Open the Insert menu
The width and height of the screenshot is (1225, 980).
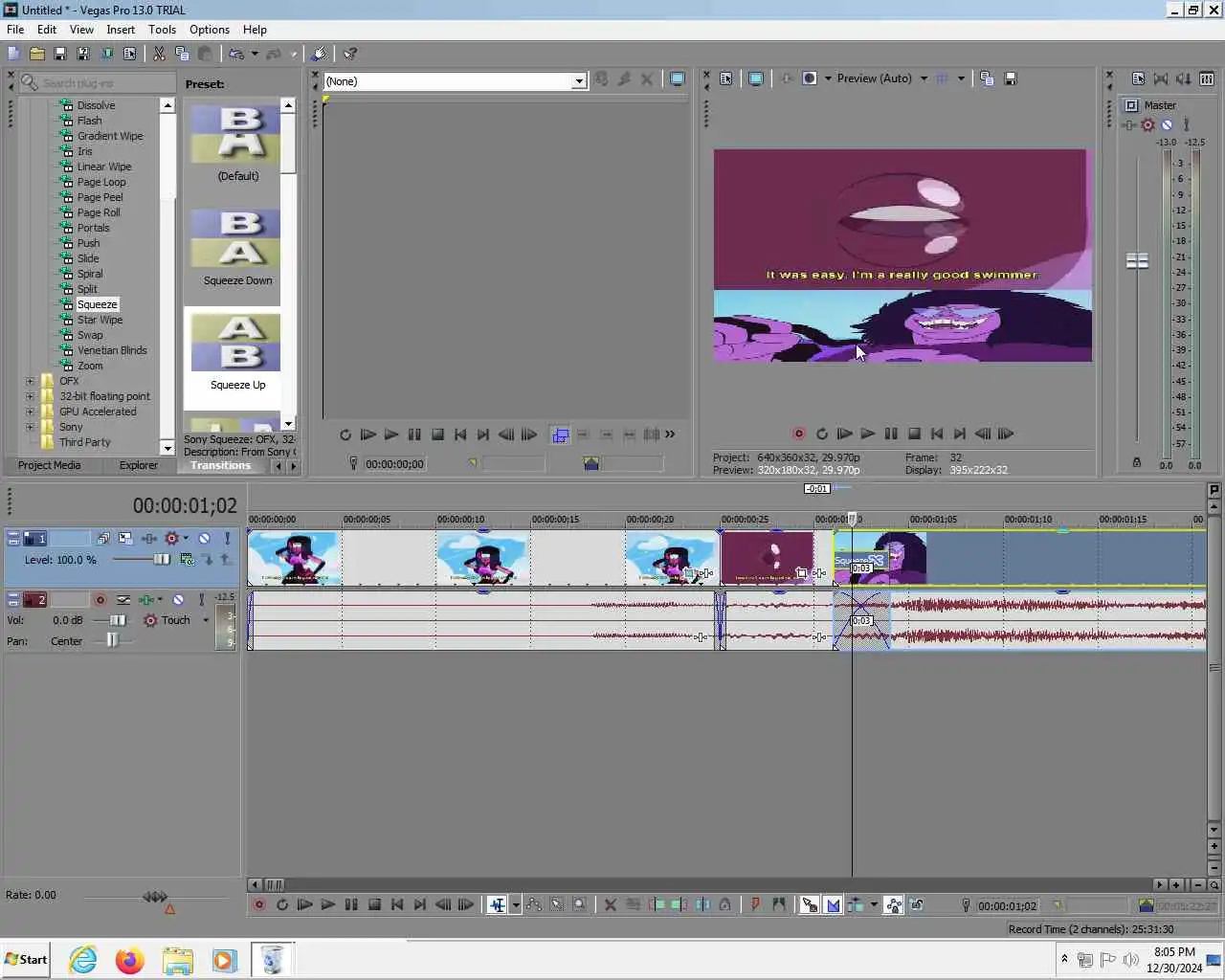[x=121, y=30]
